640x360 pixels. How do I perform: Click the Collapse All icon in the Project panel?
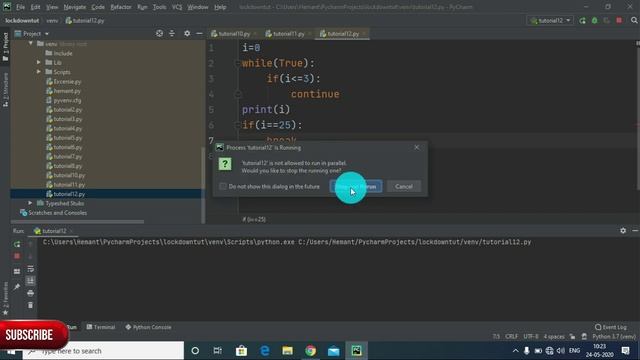click(172, 33)
